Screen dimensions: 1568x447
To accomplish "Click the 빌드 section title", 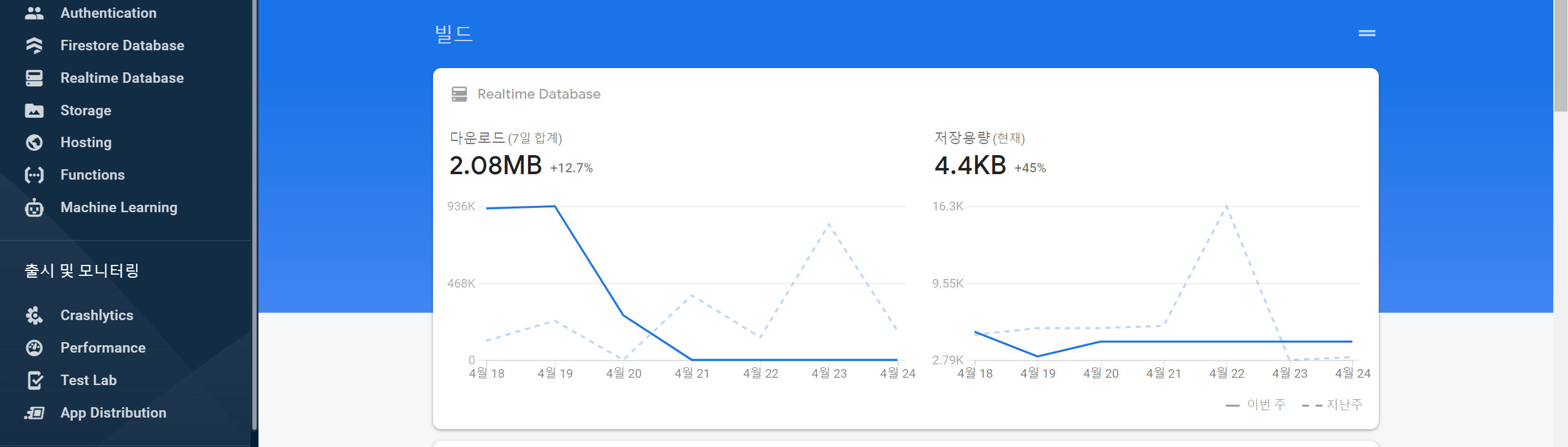I will tap(454, 33).
